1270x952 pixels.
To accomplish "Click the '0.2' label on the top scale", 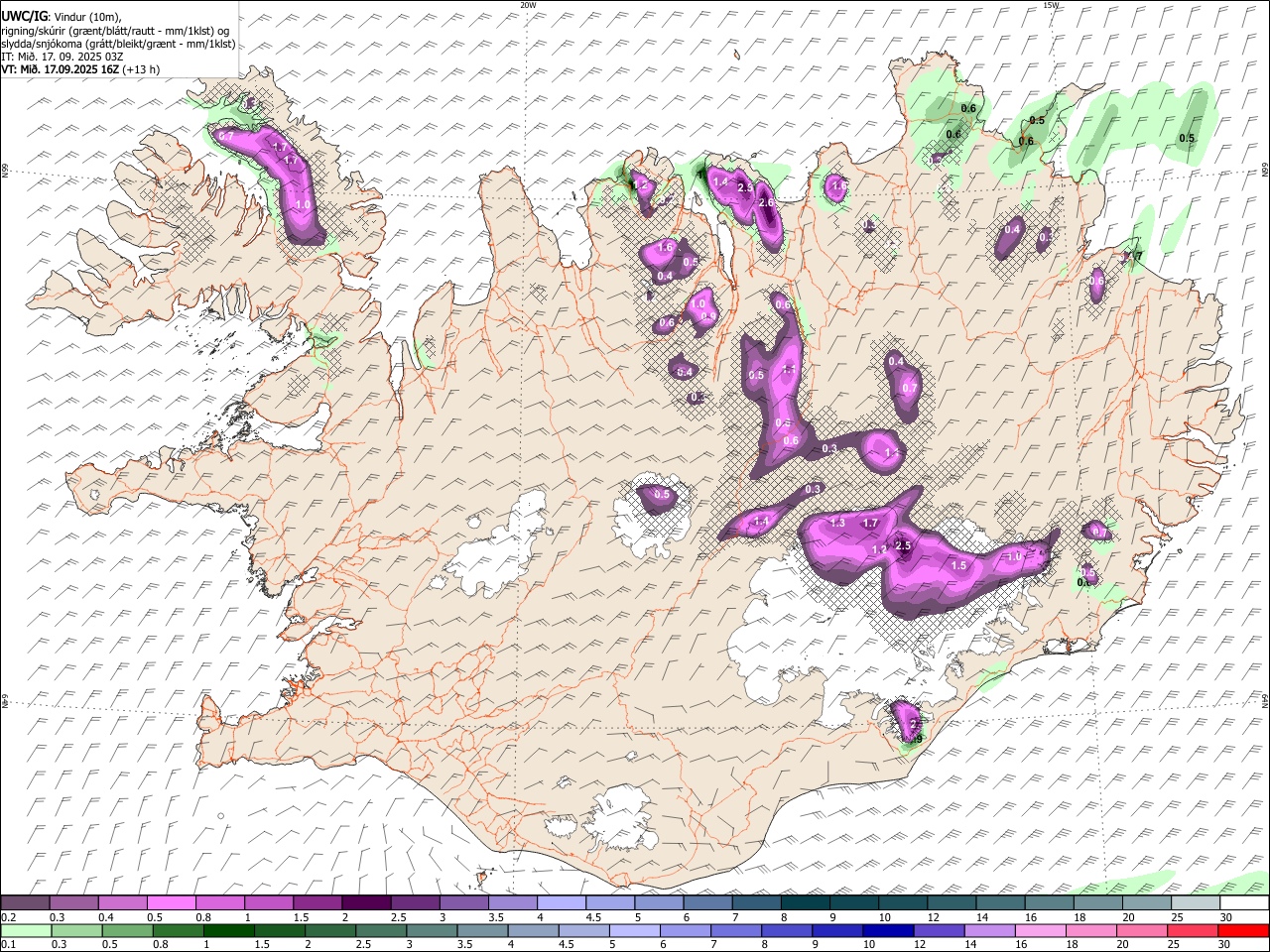I will point(8,916).
